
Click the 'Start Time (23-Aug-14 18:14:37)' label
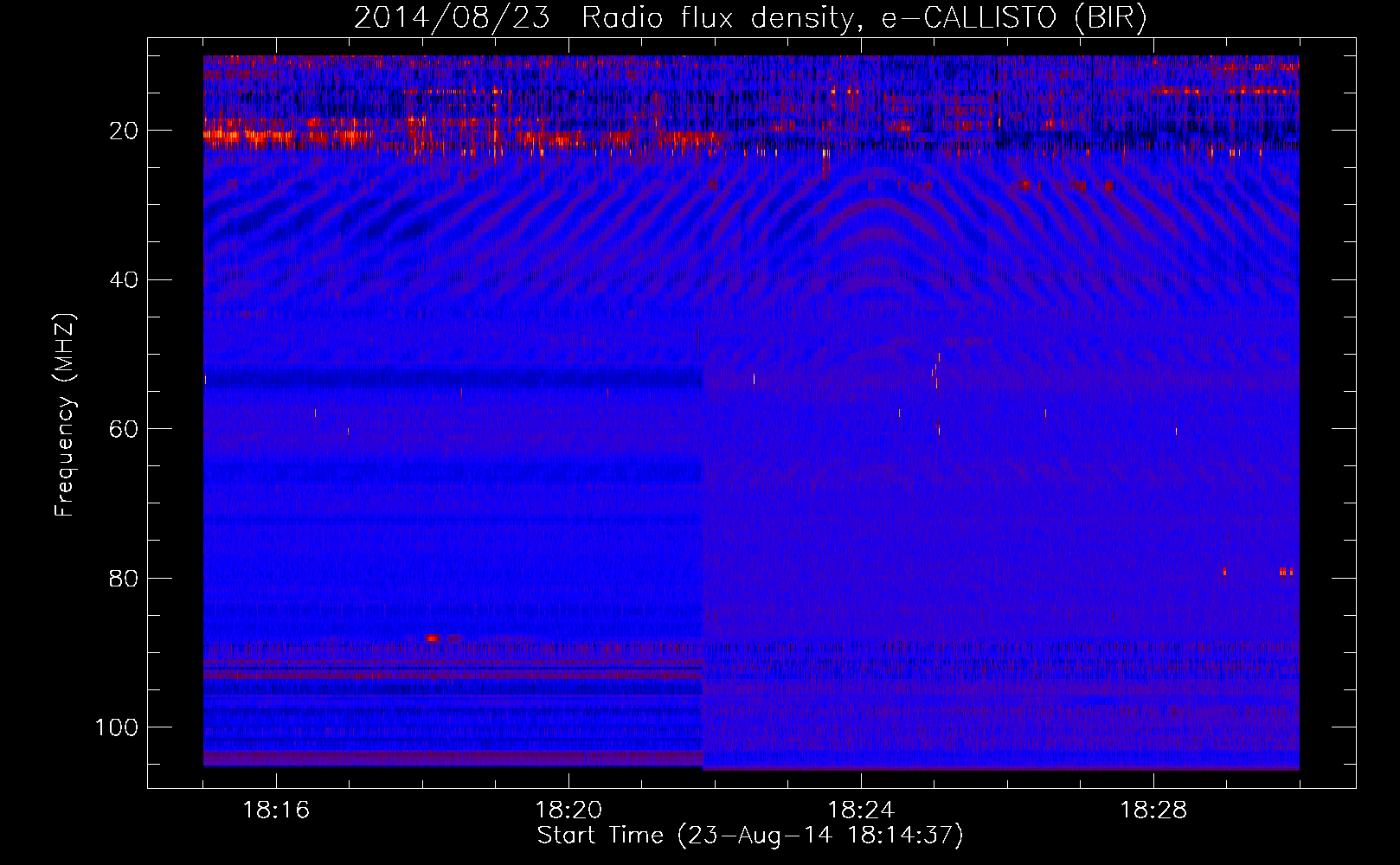[x=750, y=836]
